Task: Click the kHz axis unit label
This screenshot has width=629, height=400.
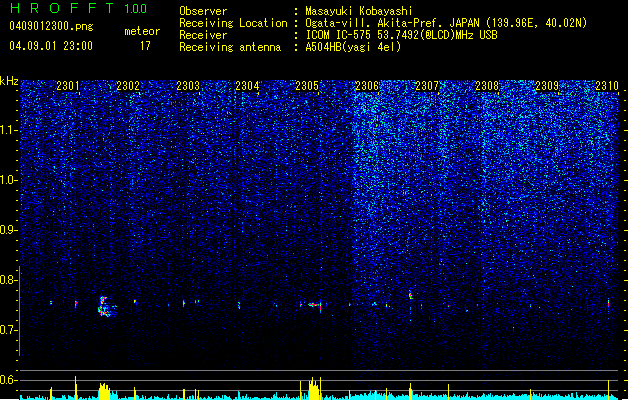Action: pos(9,81)
